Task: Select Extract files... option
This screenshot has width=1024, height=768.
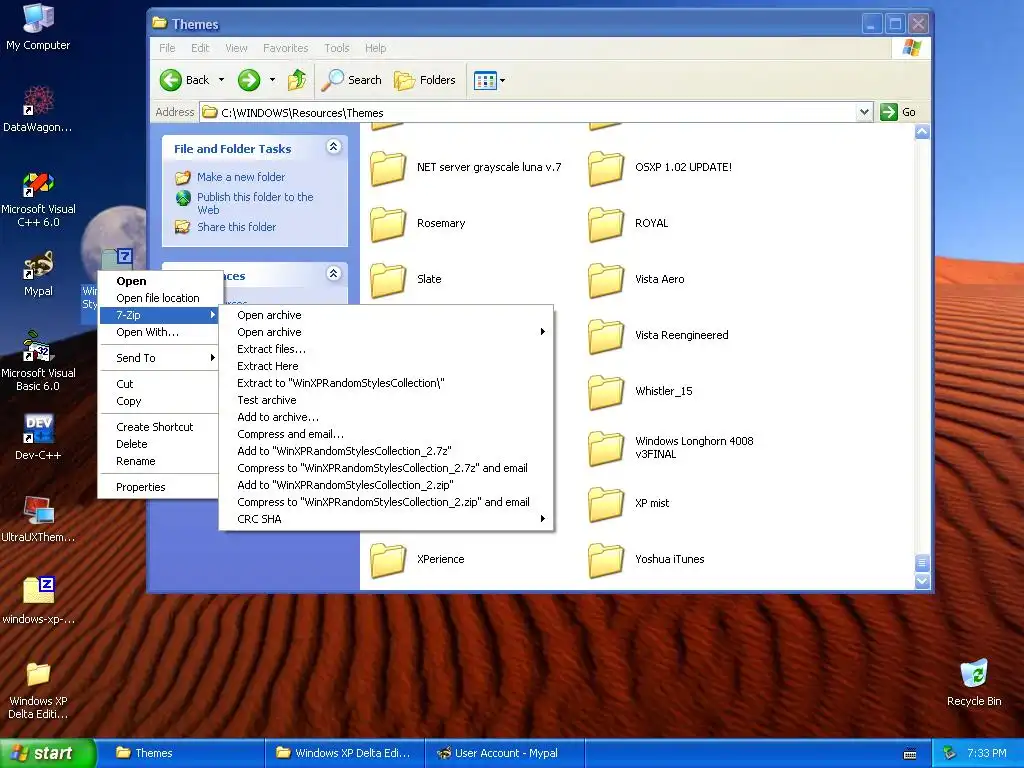Action: [x=387, y=349]
